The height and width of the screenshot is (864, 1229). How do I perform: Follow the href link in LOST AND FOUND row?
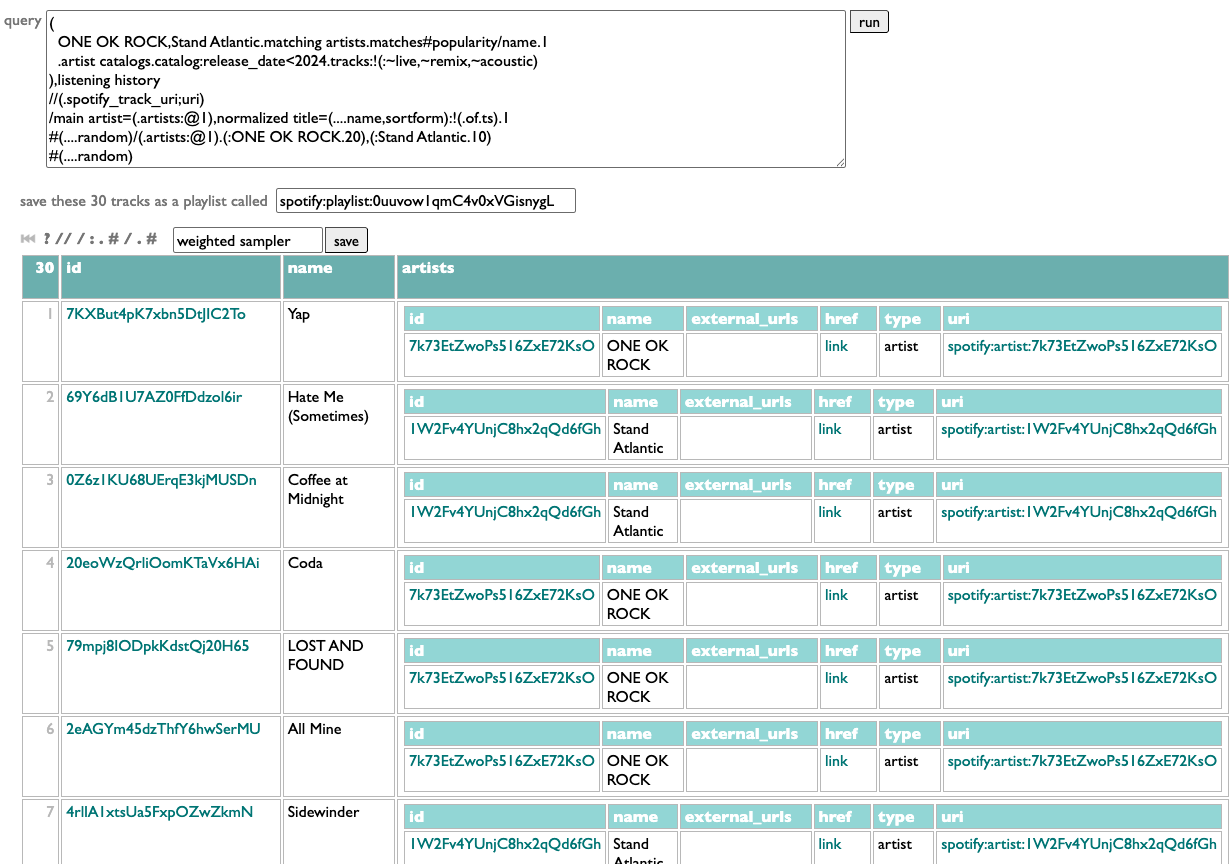pyautogui.click(x=836, y=678)
